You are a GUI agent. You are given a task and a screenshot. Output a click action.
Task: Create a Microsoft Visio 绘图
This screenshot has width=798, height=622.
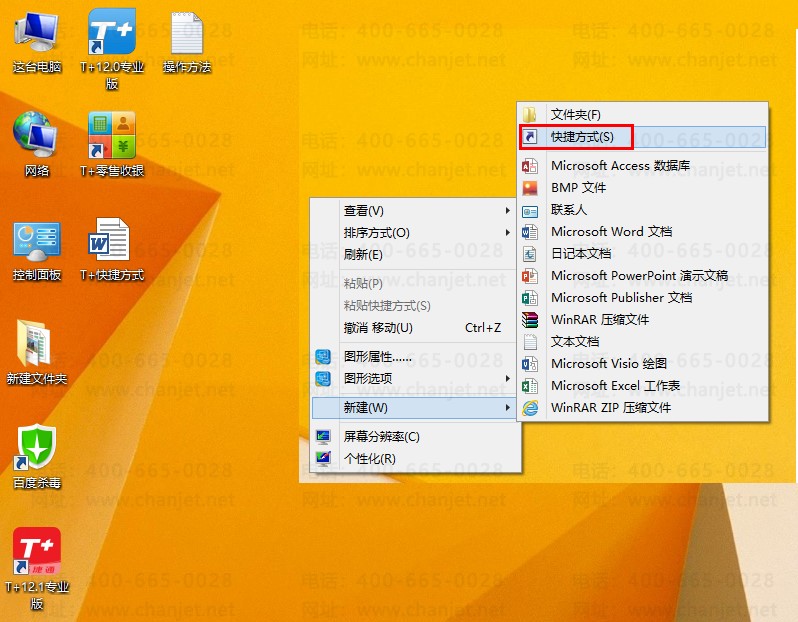[642, 363]
